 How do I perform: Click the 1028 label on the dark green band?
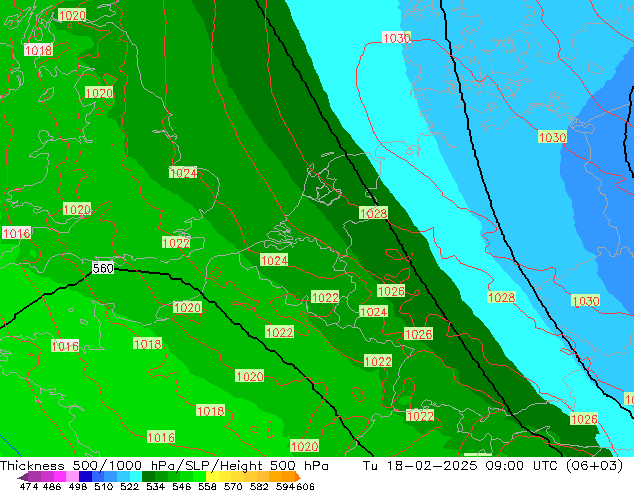pyautogui.click(x=373, y=213)
